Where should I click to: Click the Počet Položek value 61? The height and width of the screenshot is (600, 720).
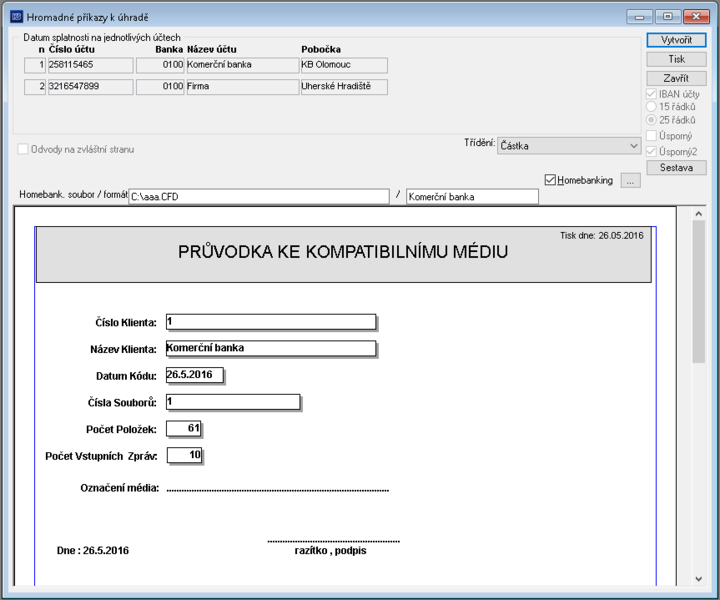[x=184, y=428]
